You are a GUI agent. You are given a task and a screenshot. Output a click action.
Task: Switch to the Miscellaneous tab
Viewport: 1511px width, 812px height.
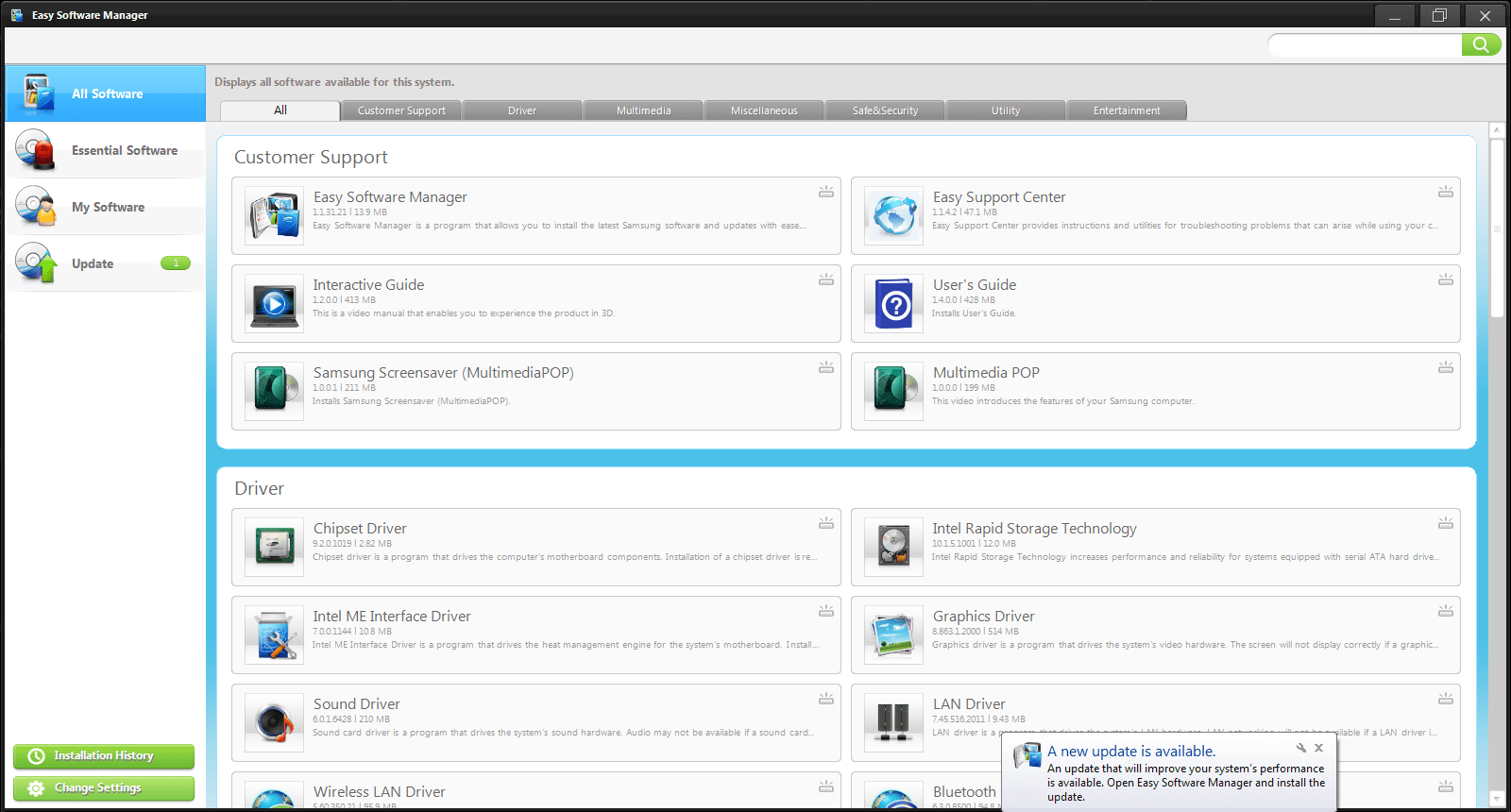click(x=764, y=110)
